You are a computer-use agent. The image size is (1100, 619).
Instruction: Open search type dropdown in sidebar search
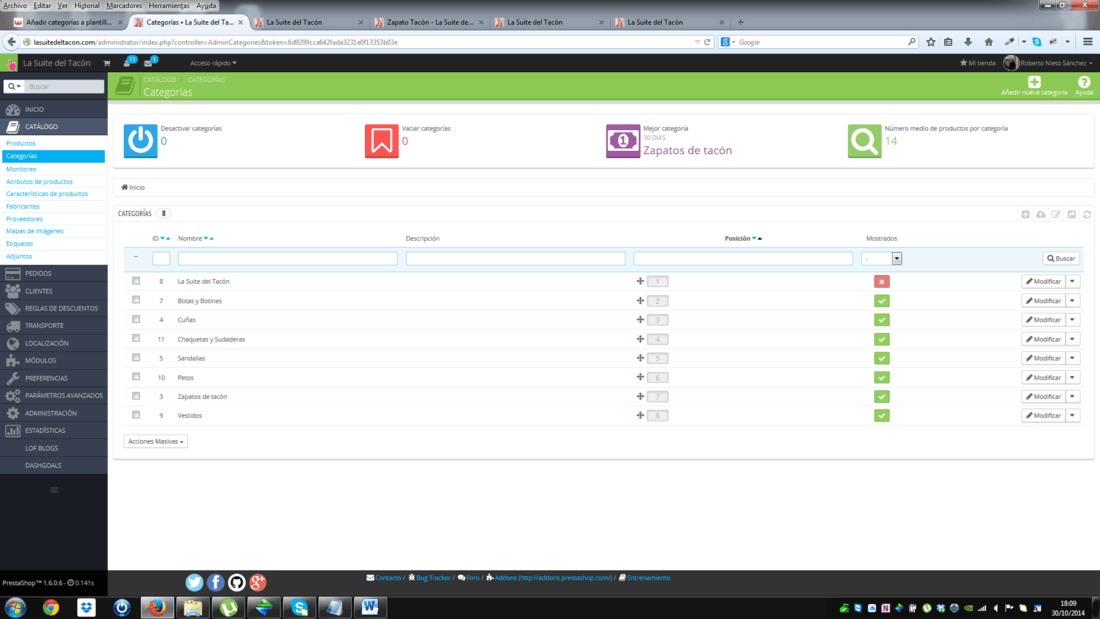click(x=15, y=86)
